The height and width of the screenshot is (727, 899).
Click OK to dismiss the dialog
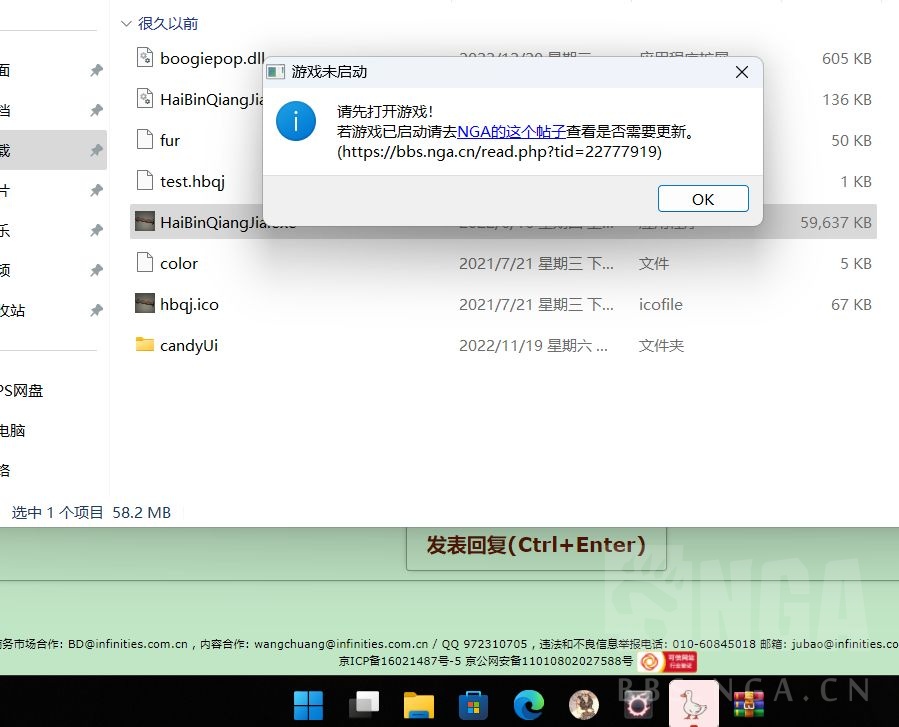click(702, 198)
